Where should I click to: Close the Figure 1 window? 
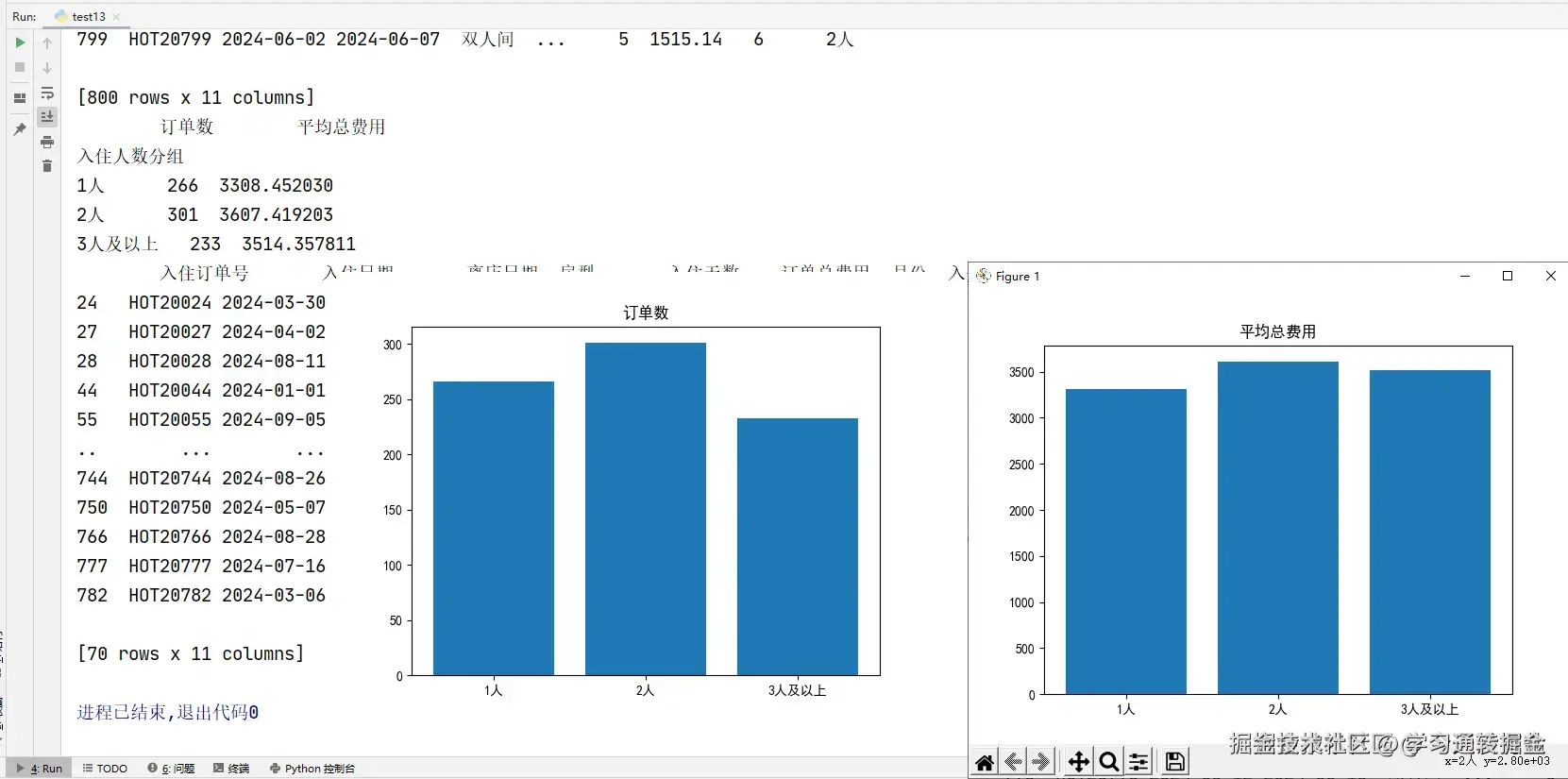1550,276
